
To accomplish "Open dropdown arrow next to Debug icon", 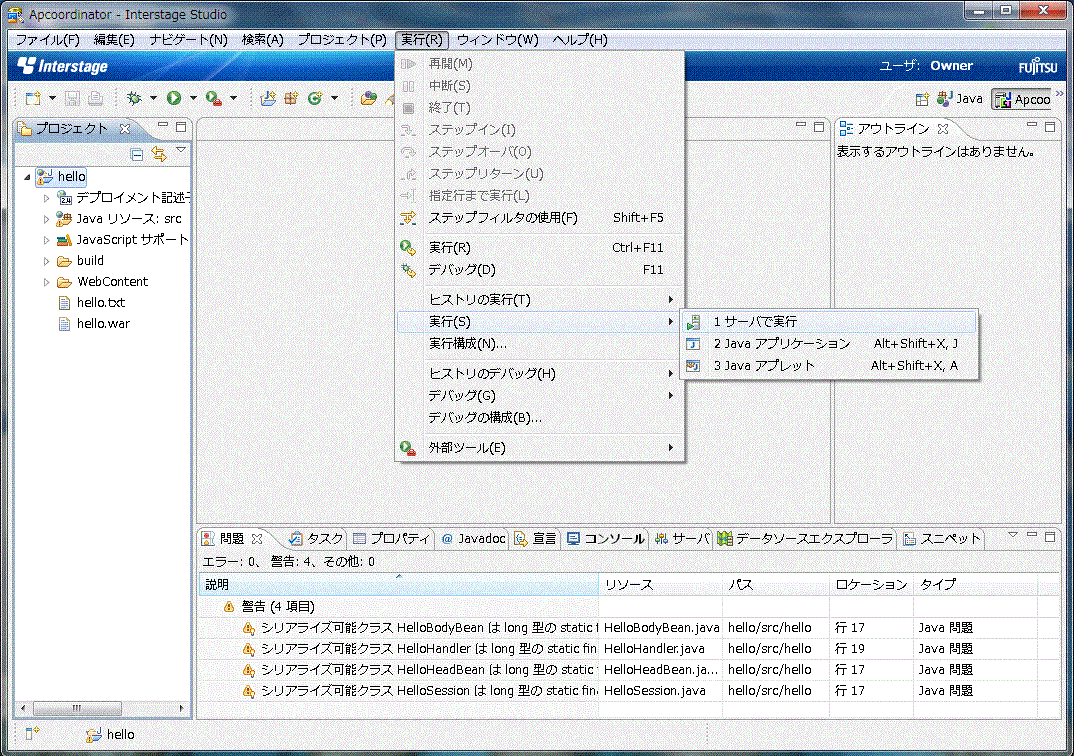I will pyautogui.click(x=153, y=99).
